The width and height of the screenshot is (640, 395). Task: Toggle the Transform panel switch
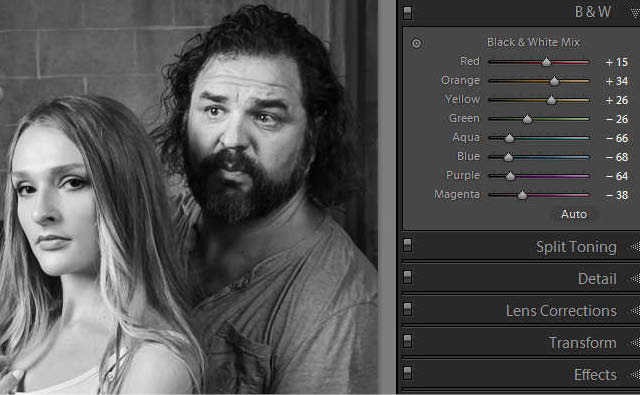point(407,341)
